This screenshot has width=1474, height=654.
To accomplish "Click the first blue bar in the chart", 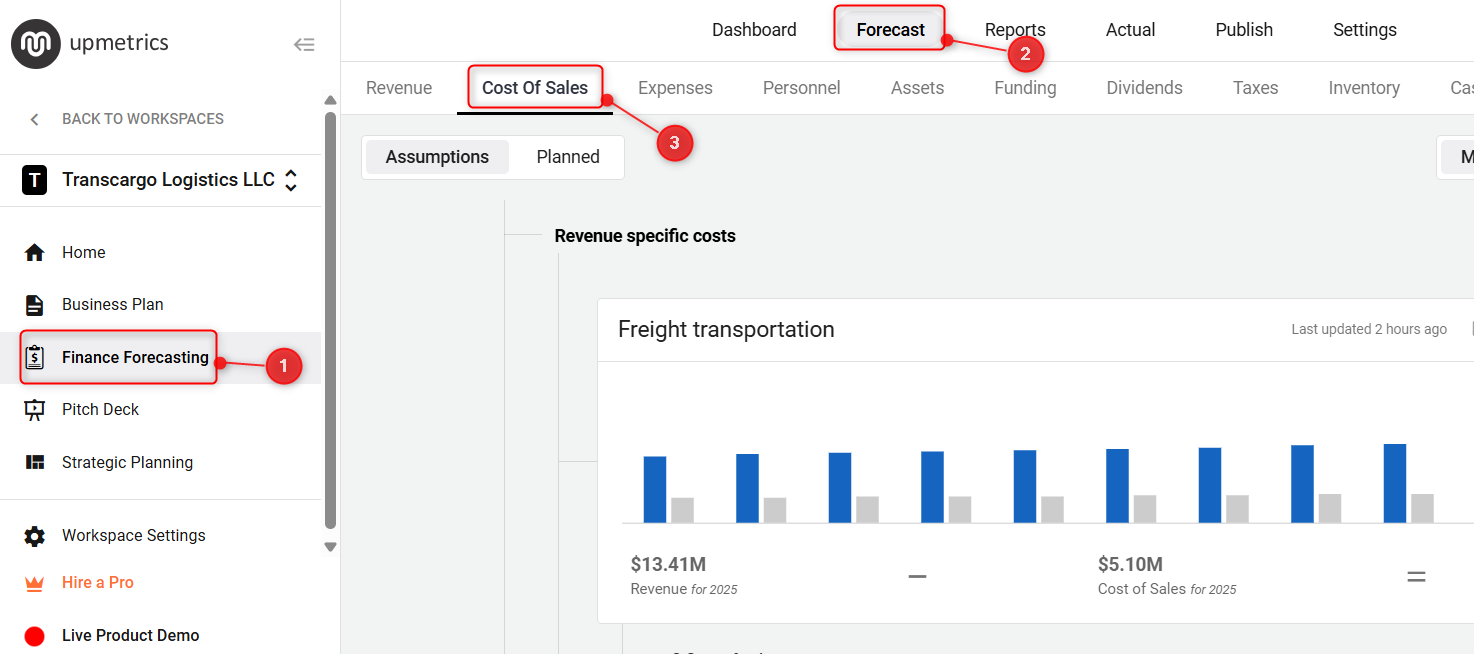I will 655,489.
